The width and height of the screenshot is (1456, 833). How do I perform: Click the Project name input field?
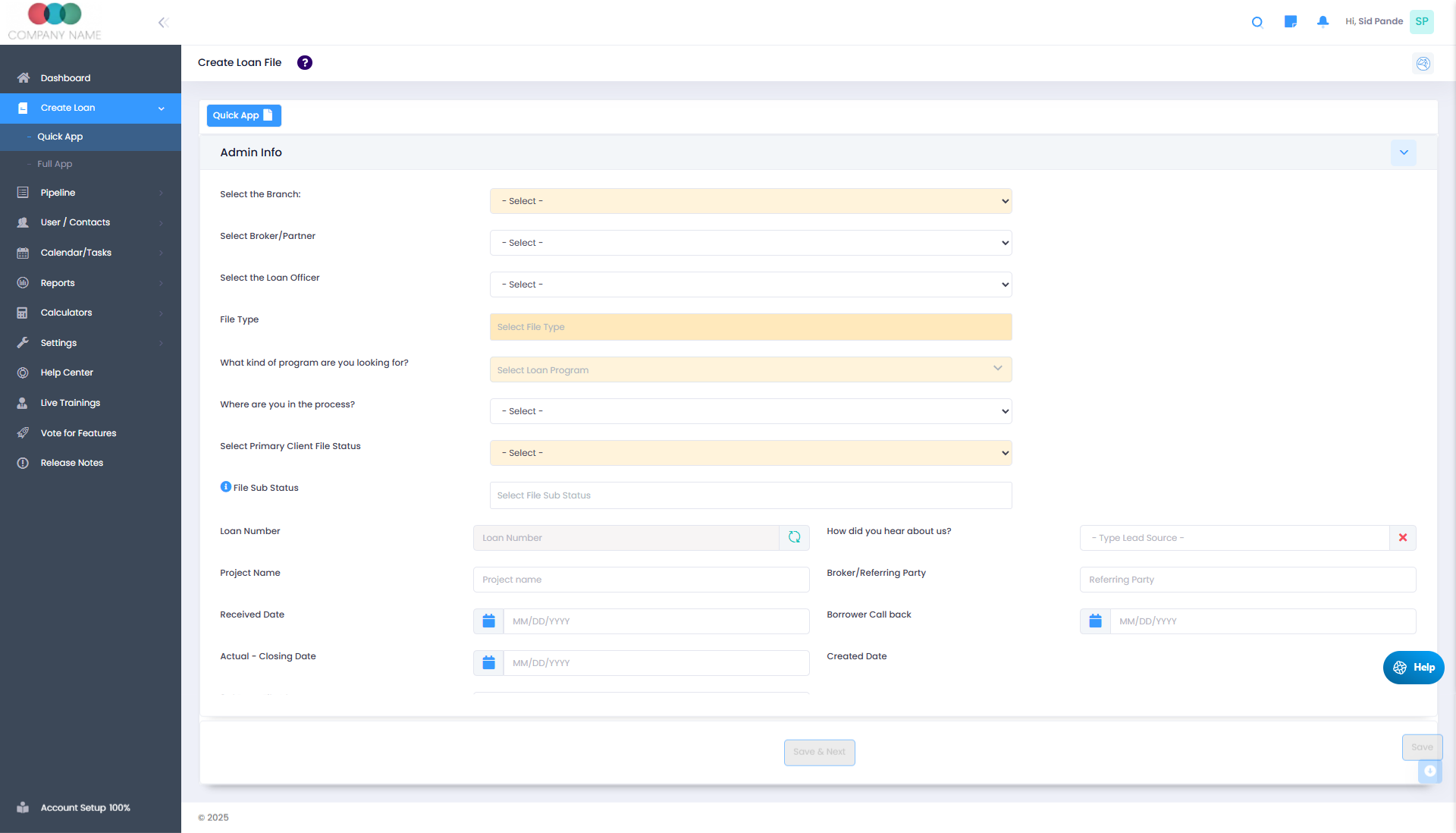(641, 579)
